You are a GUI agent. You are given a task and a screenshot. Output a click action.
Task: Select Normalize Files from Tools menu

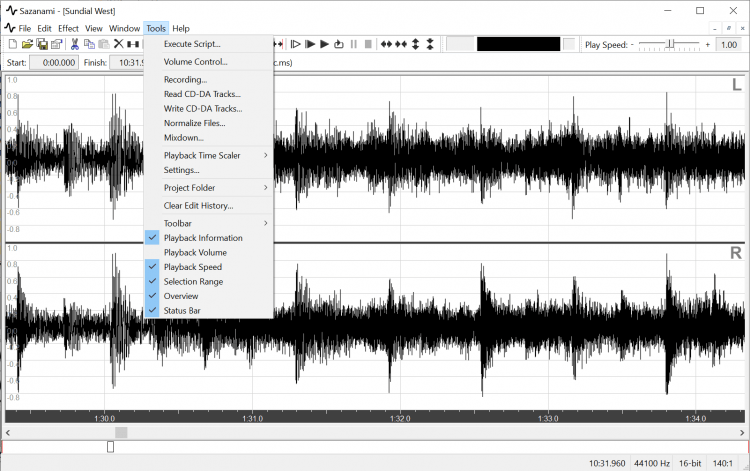pyautogui.click(x=194, y=123)
